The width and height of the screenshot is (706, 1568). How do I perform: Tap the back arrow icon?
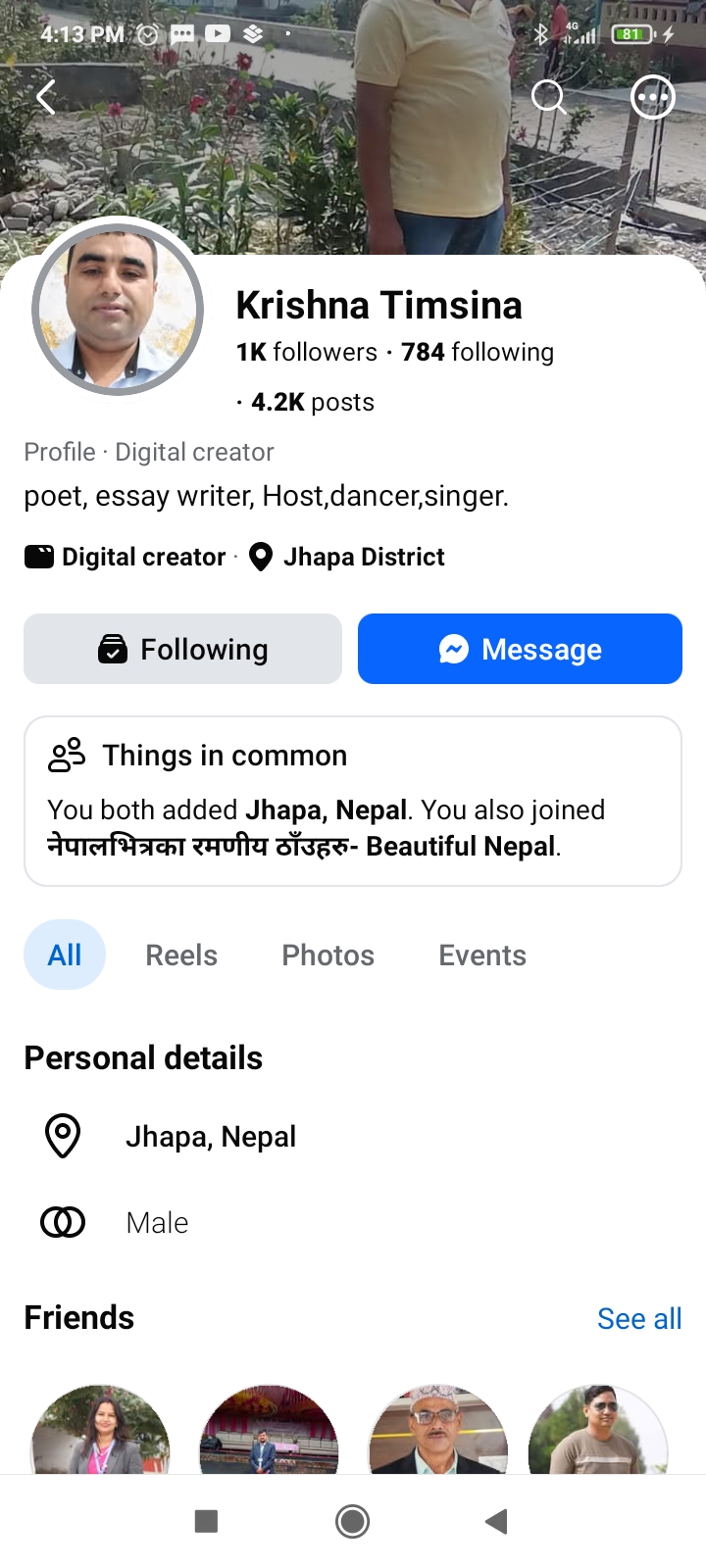click(46, 97)
